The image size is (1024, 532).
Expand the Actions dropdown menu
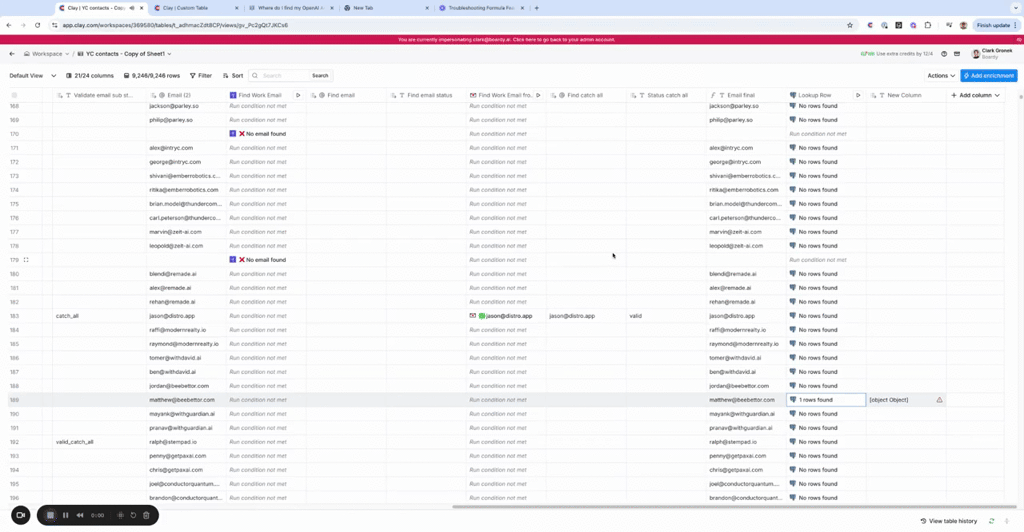941,75
